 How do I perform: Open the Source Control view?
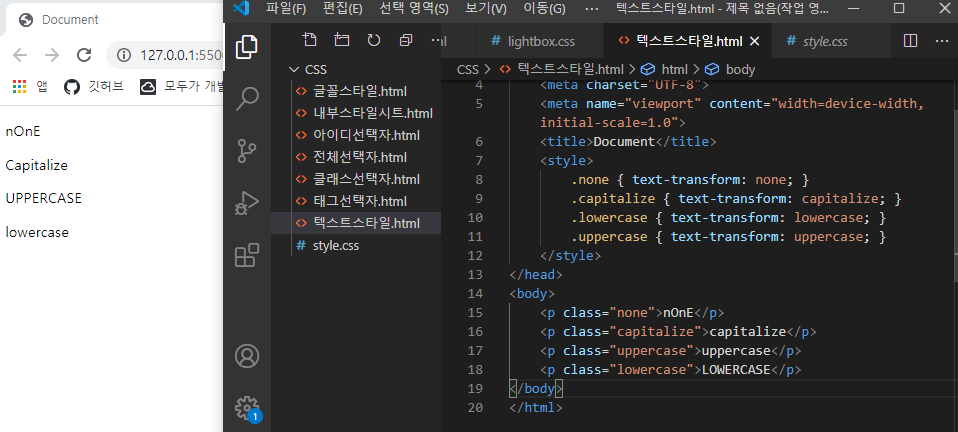click(x=247, y=150)
